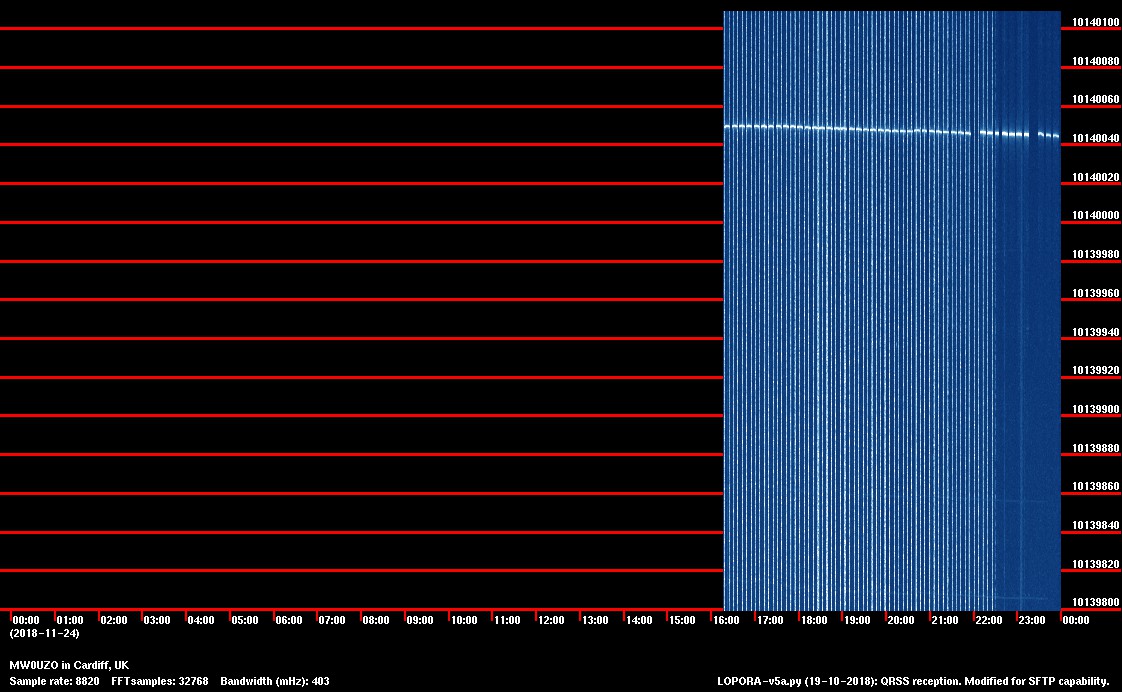
Task: Click the 10140000 frequency scale label
Action: (1095, 216)
